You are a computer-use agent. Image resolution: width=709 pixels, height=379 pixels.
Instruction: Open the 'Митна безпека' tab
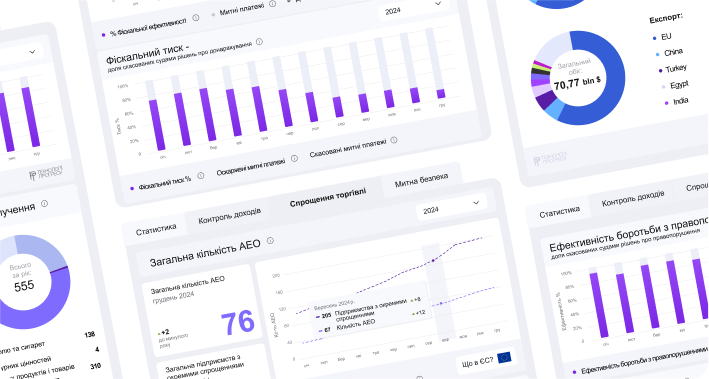[x=421, y=180]
